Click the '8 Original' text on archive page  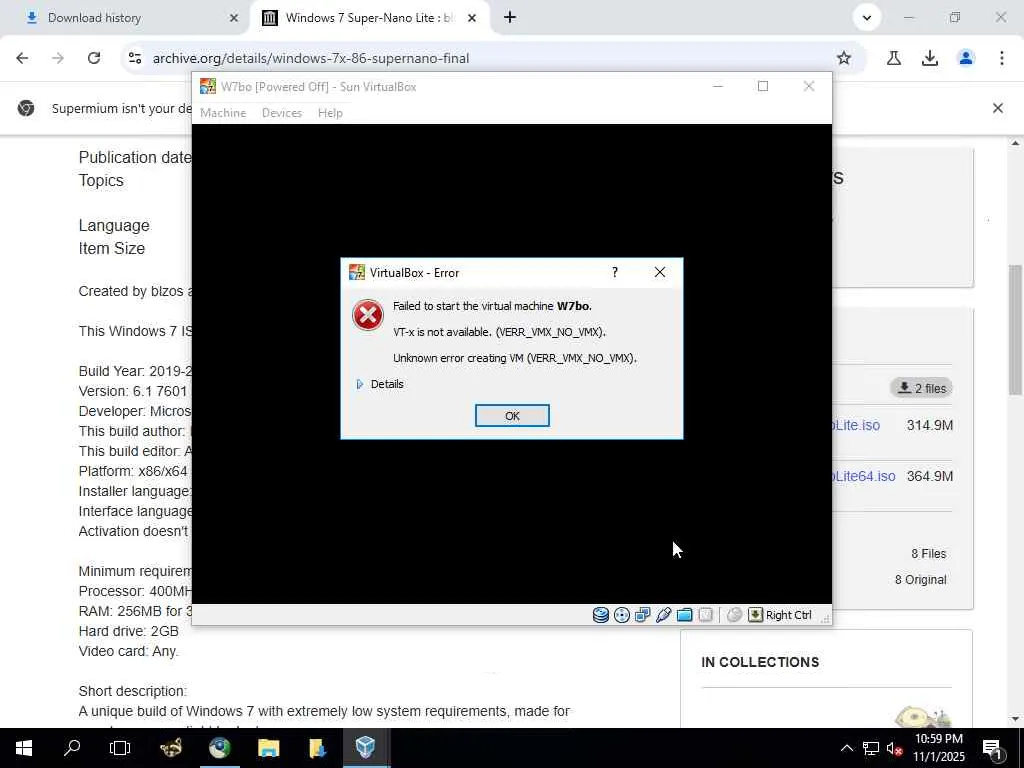tap(920, 580)
